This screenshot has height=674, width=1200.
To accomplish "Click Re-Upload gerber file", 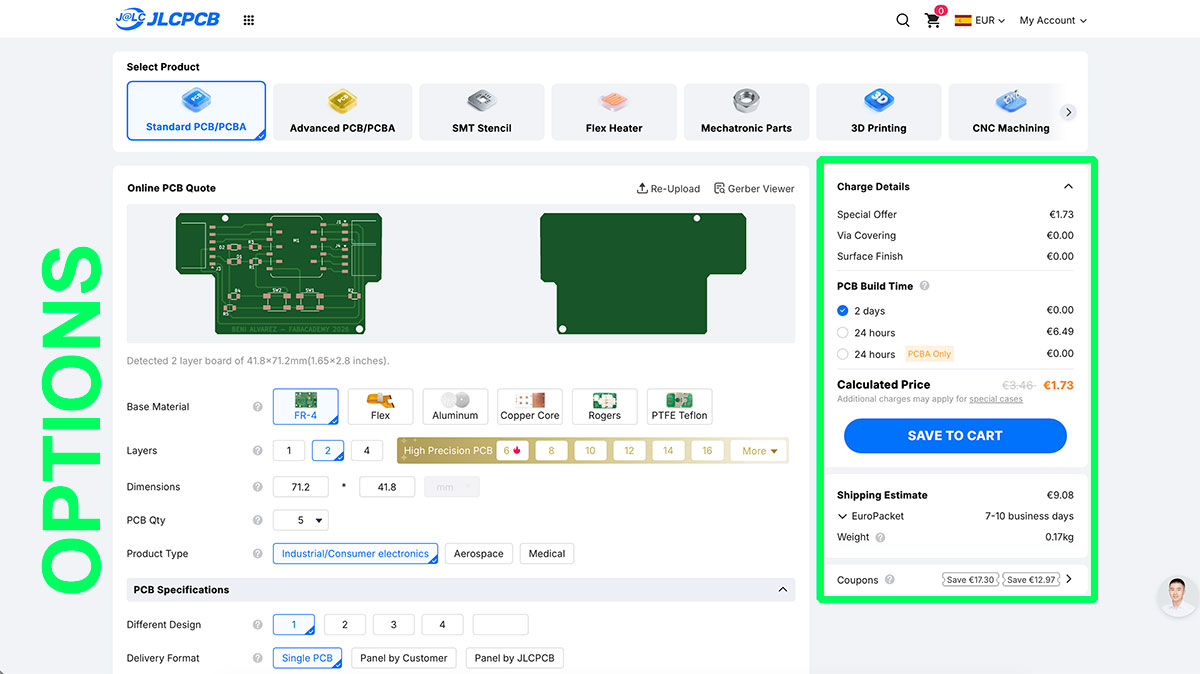I will coord(668,188).
